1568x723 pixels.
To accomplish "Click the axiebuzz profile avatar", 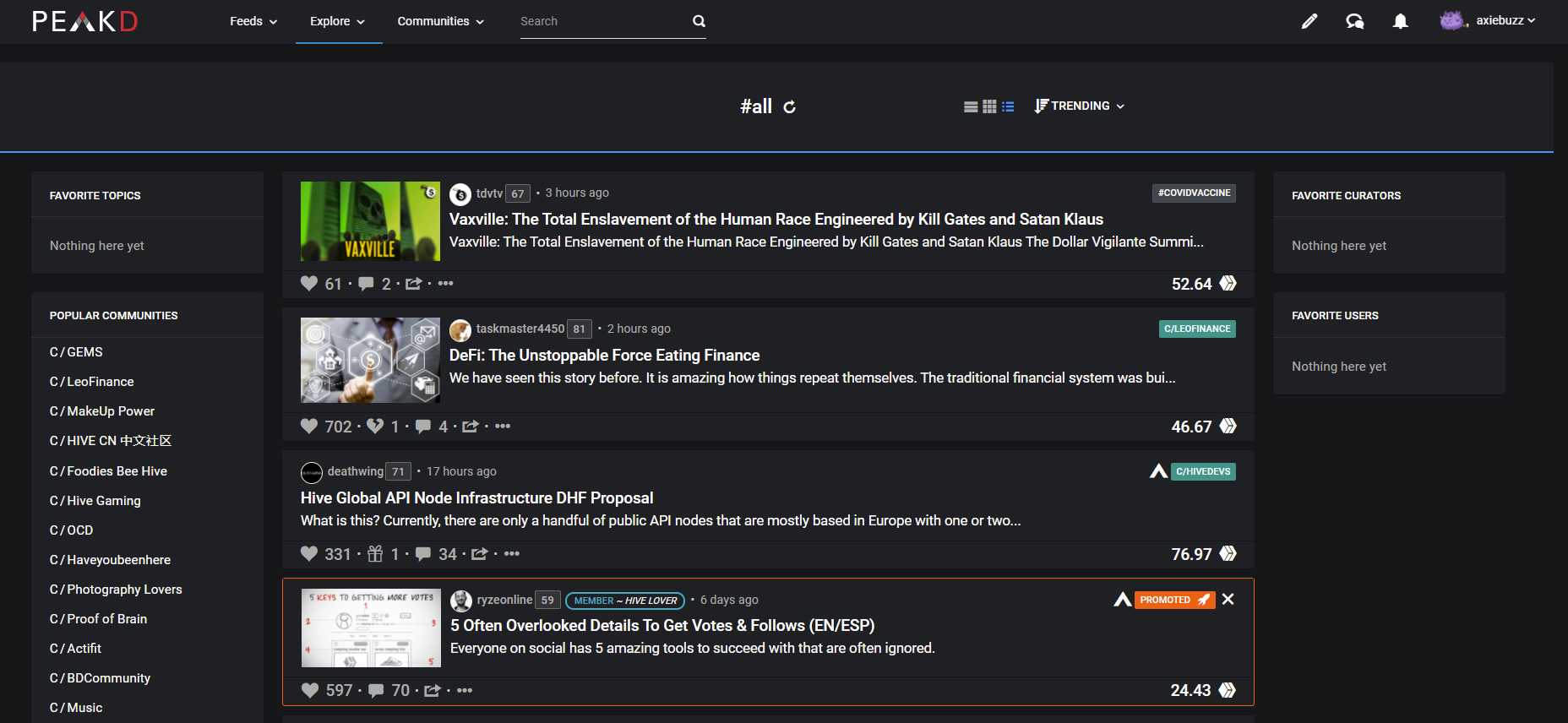I will (x=1452, y=20).
